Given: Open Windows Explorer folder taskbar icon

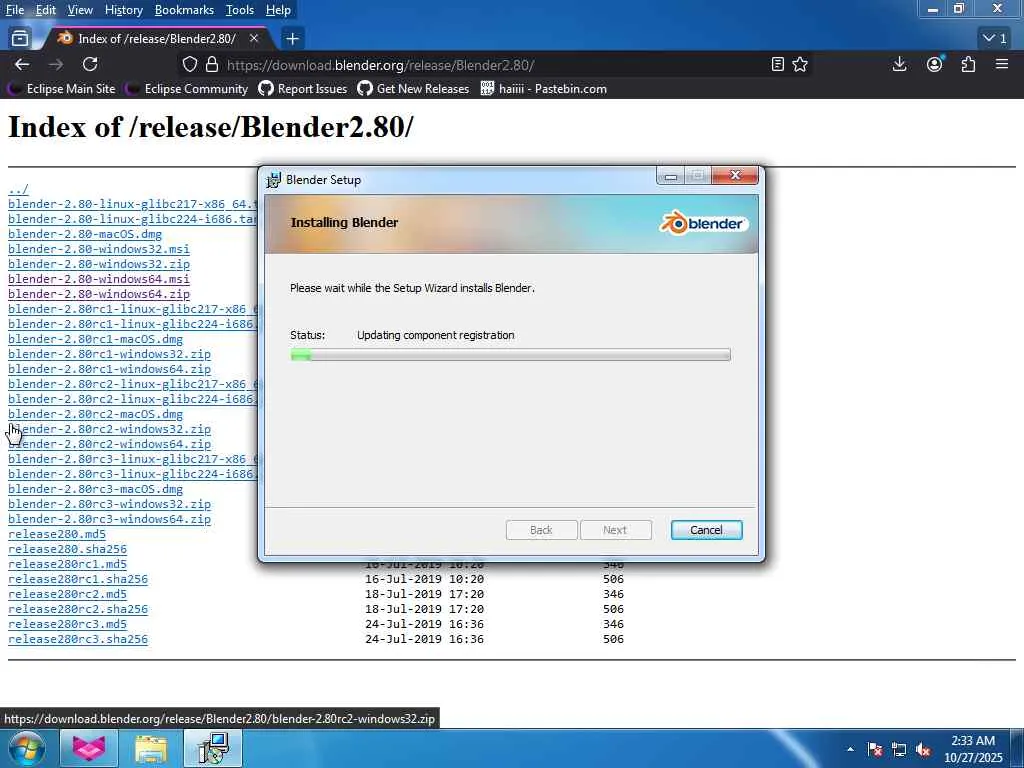Looking at the screenshot, I should coord(151,748).
